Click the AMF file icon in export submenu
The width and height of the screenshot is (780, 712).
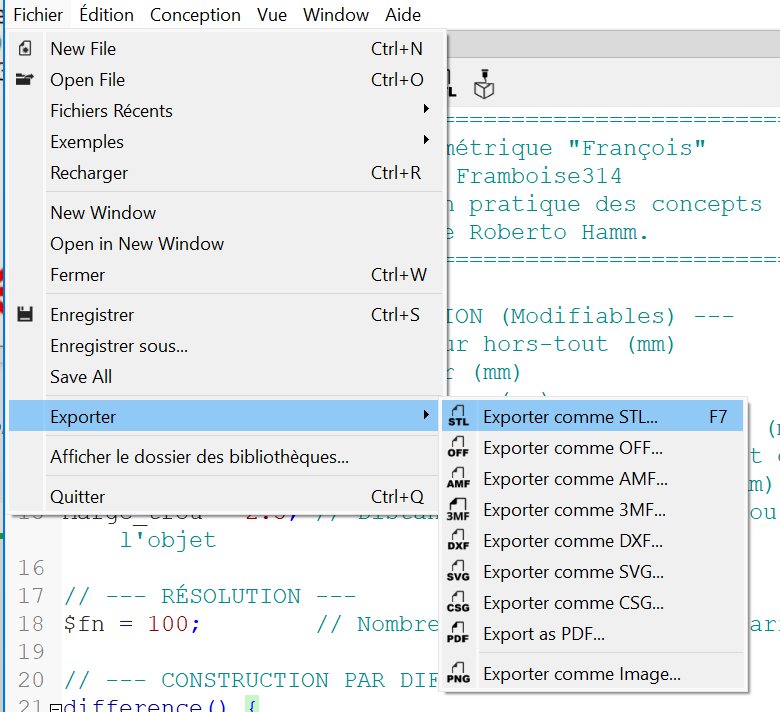click(x=458, y=479)
